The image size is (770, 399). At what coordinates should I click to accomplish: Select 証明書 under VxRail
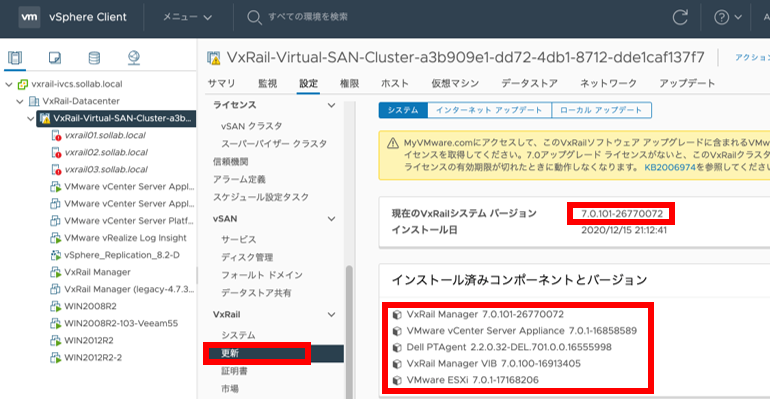(x=234, y=372)
